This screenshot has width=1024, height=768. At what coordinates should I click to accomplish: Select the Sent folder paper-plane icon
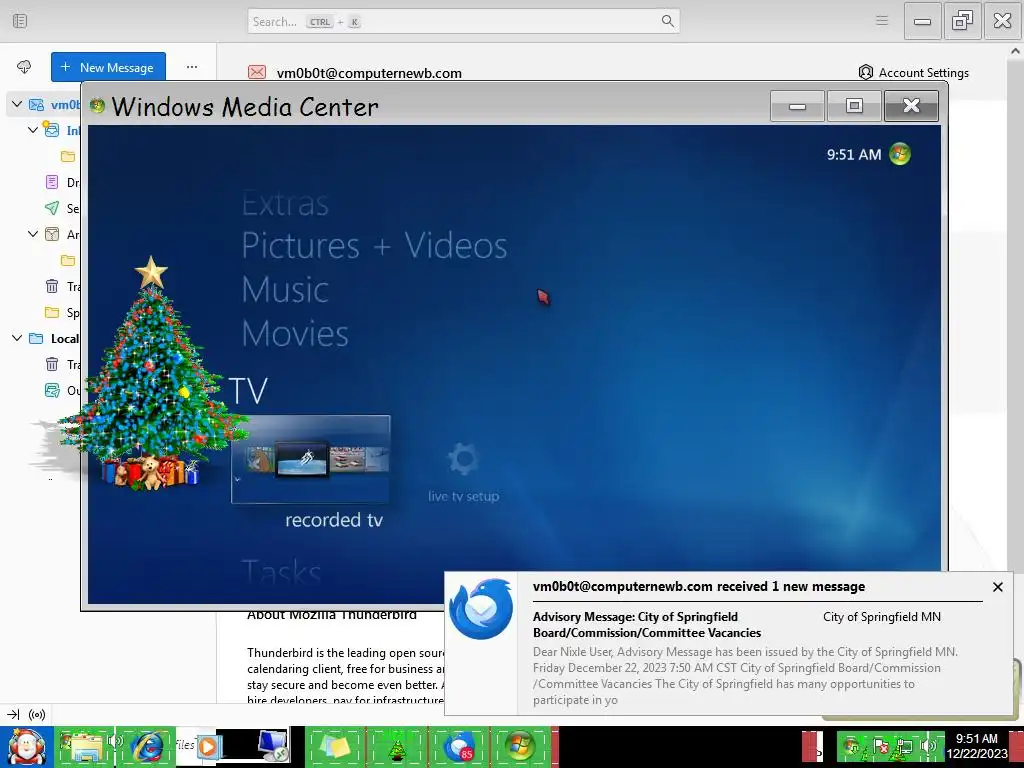(52, 208)
